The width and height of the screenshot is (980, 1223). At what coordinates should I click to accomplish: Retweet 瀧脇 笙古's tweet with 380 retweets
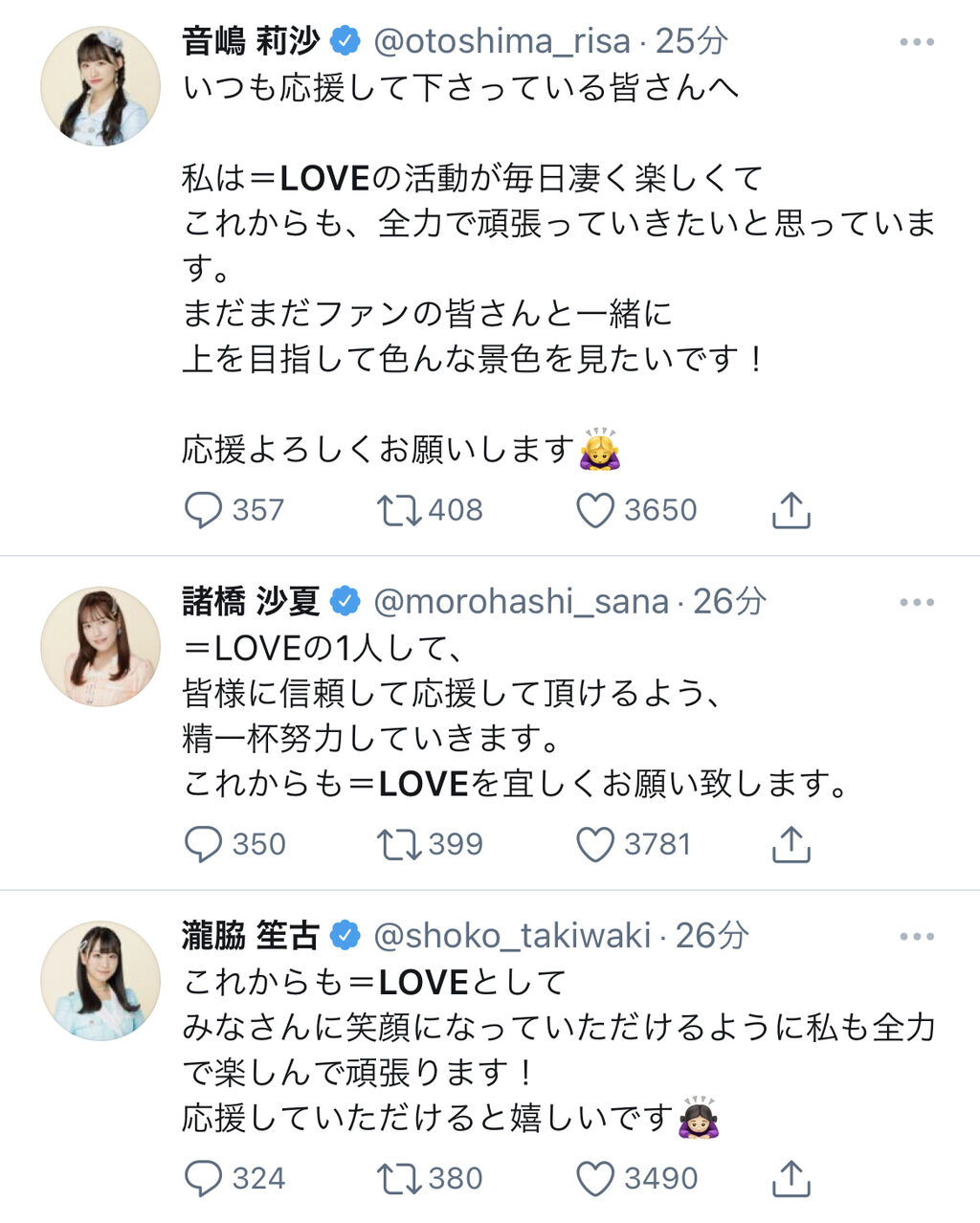tap(398, 1178)
